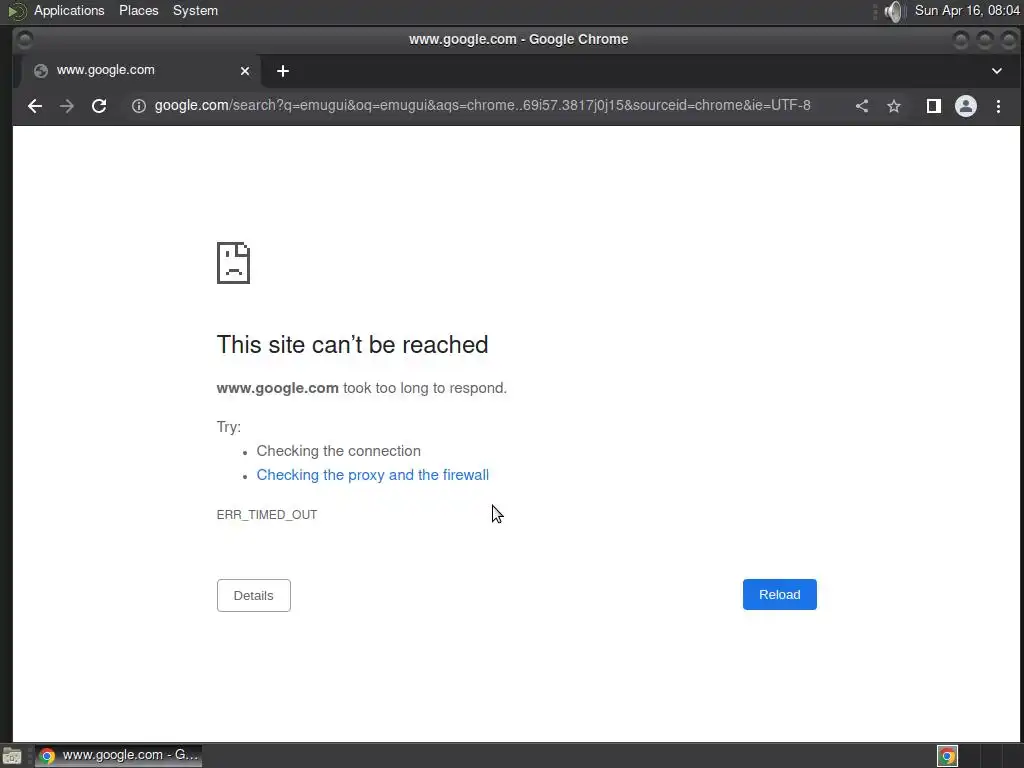Click the show desktop icon in bottom panel
Image resolution: width=1024 pixels, height=768 pixels.
point(12,756)
